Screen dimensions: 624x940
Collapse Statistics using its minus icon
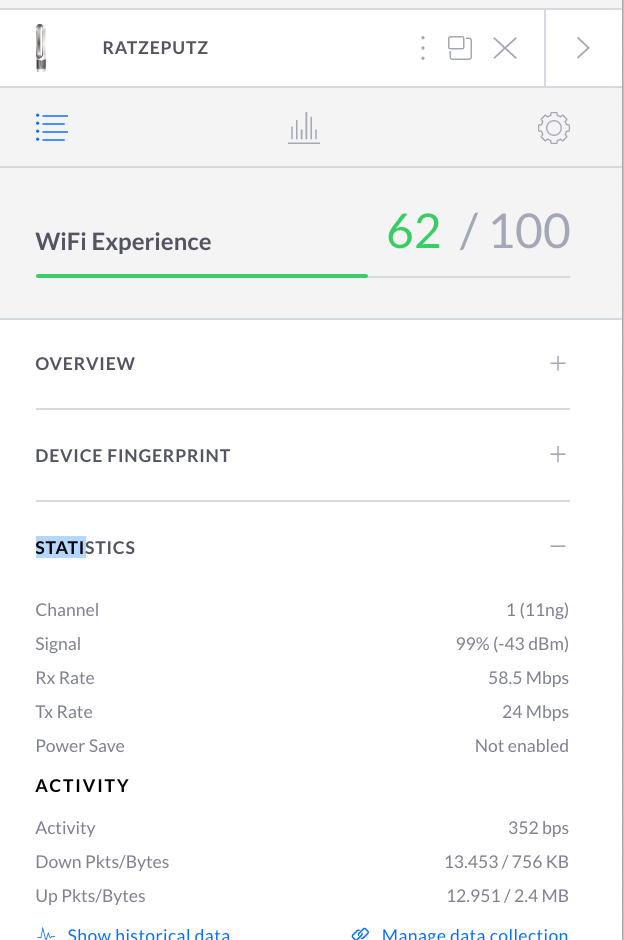tap(558, 547)
